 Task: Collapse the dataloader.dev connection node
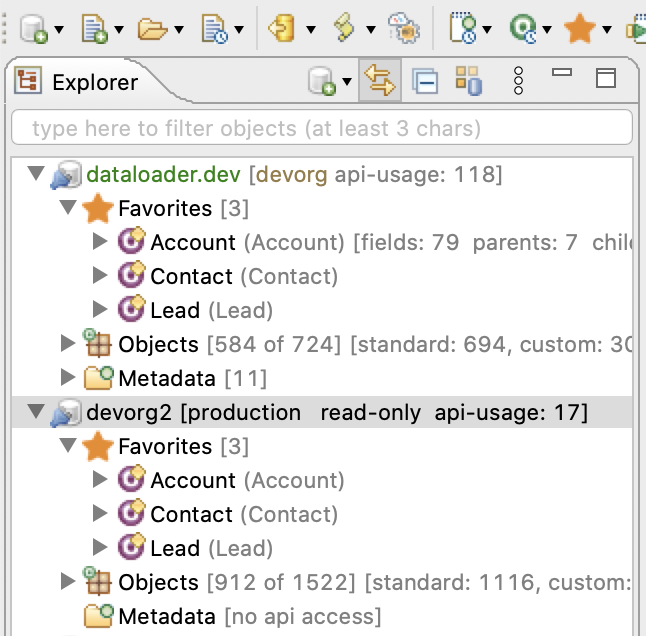36,173
